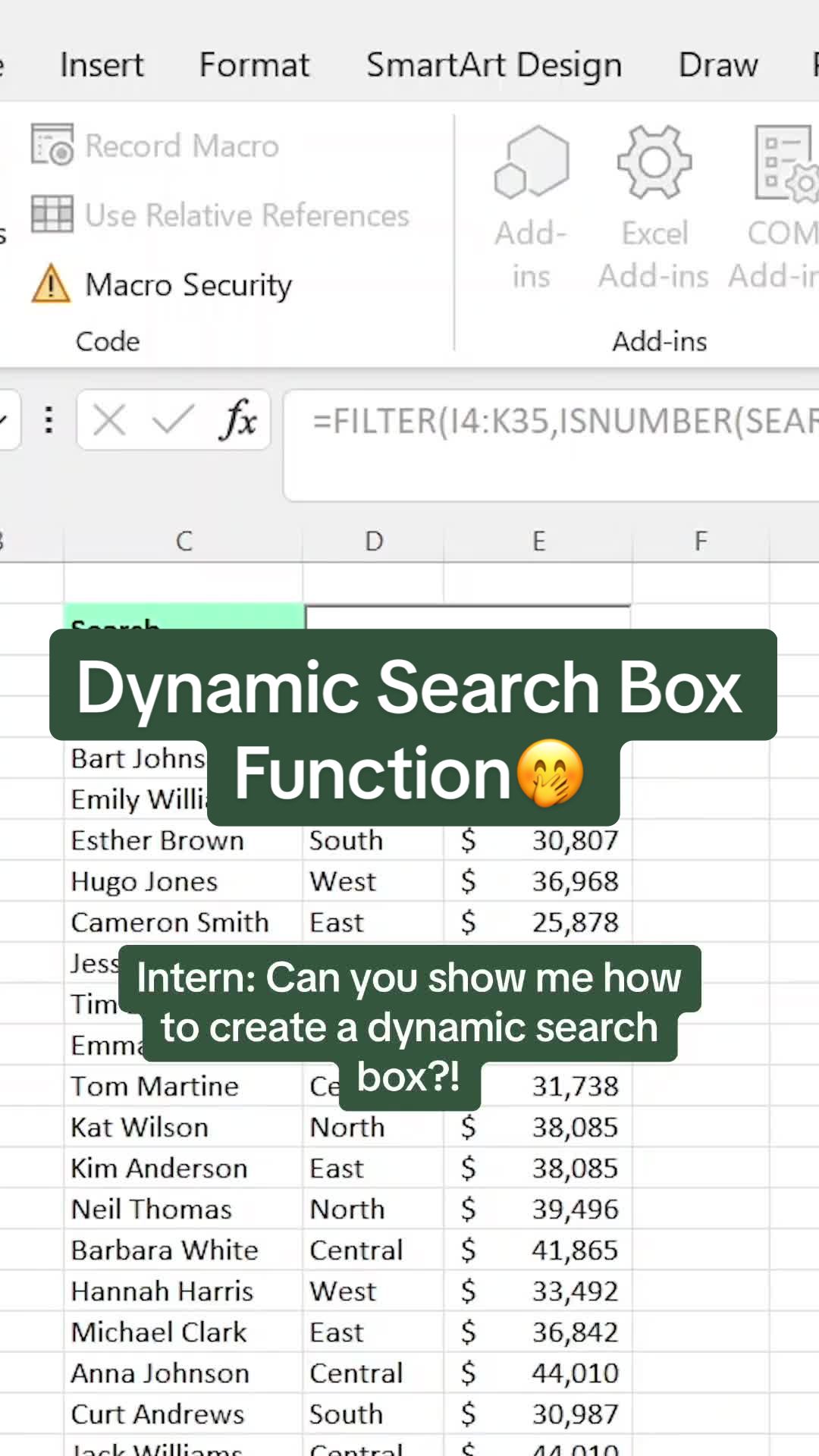
Task: Select the Michael Clark cell
Action: [184, 1332]
